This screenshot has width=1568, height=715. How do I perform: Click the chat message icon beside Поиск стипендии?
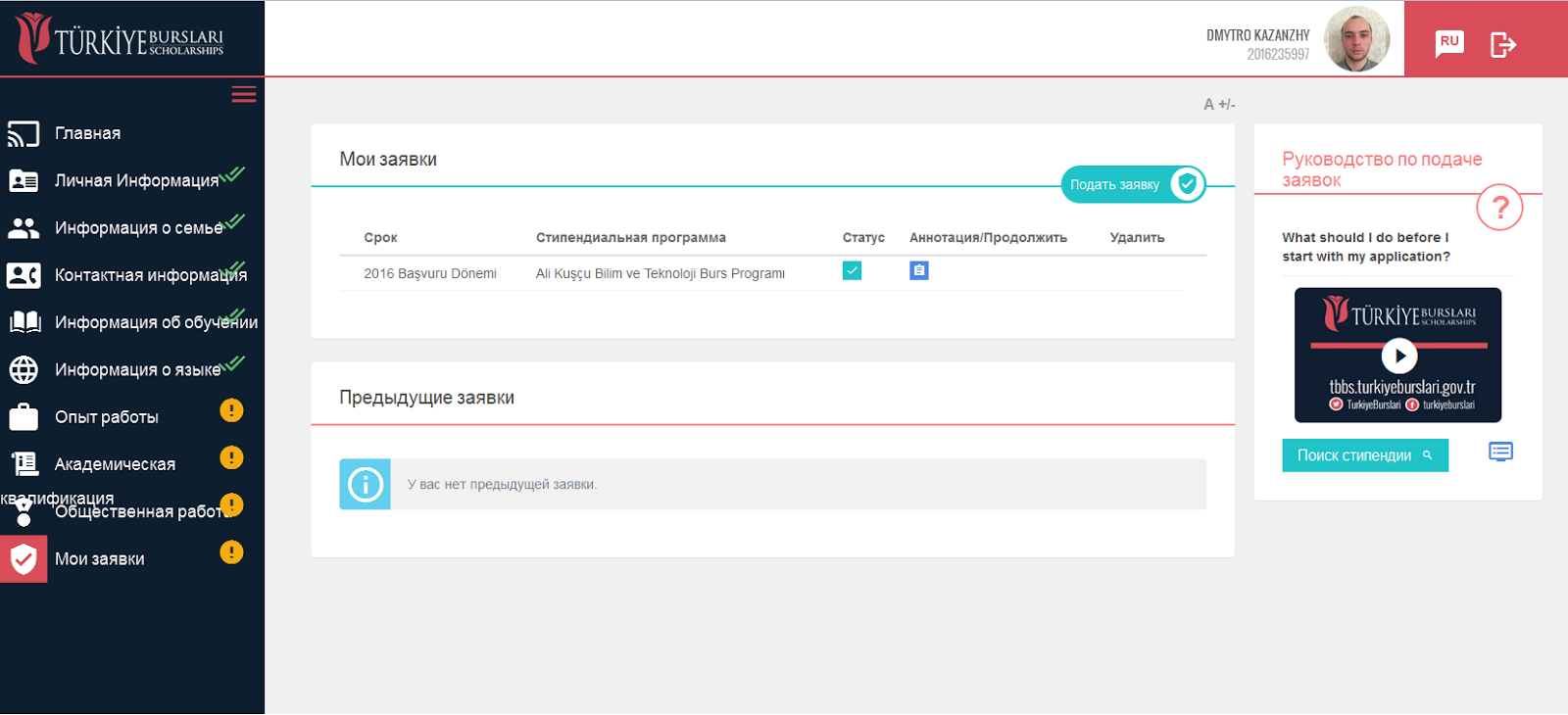coord(1500,452)
